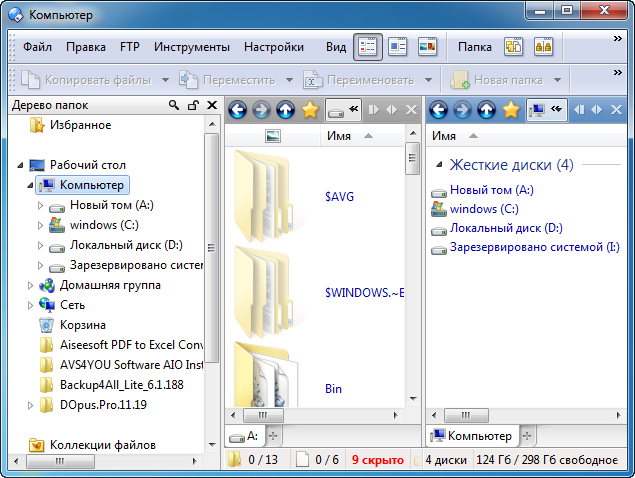The height and width of the screenshot is (478, 635).
Task: Open the Инструменты menu
Action: 192,46
